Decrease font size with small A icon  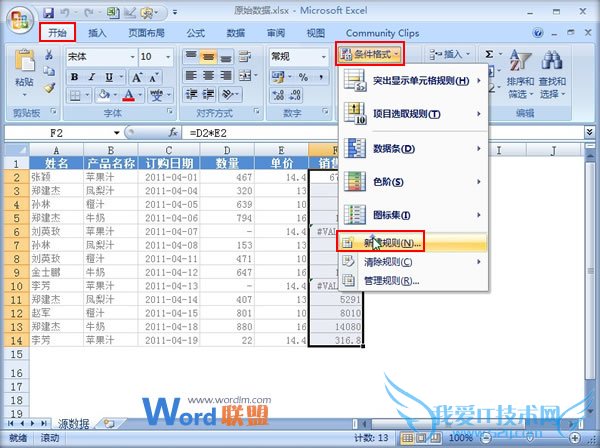(153, 78)
